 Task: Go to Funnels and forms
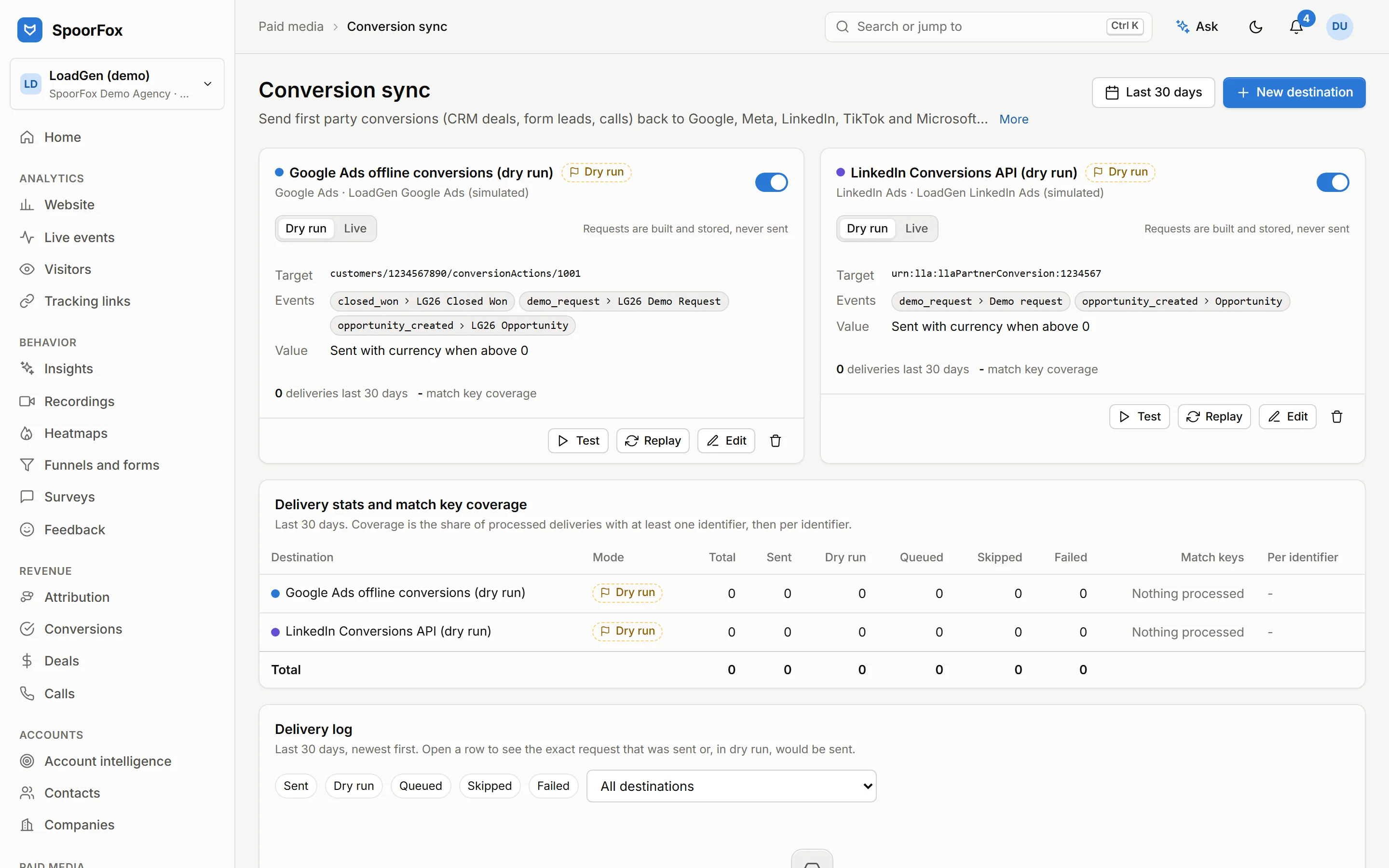[x=117, y=465]
